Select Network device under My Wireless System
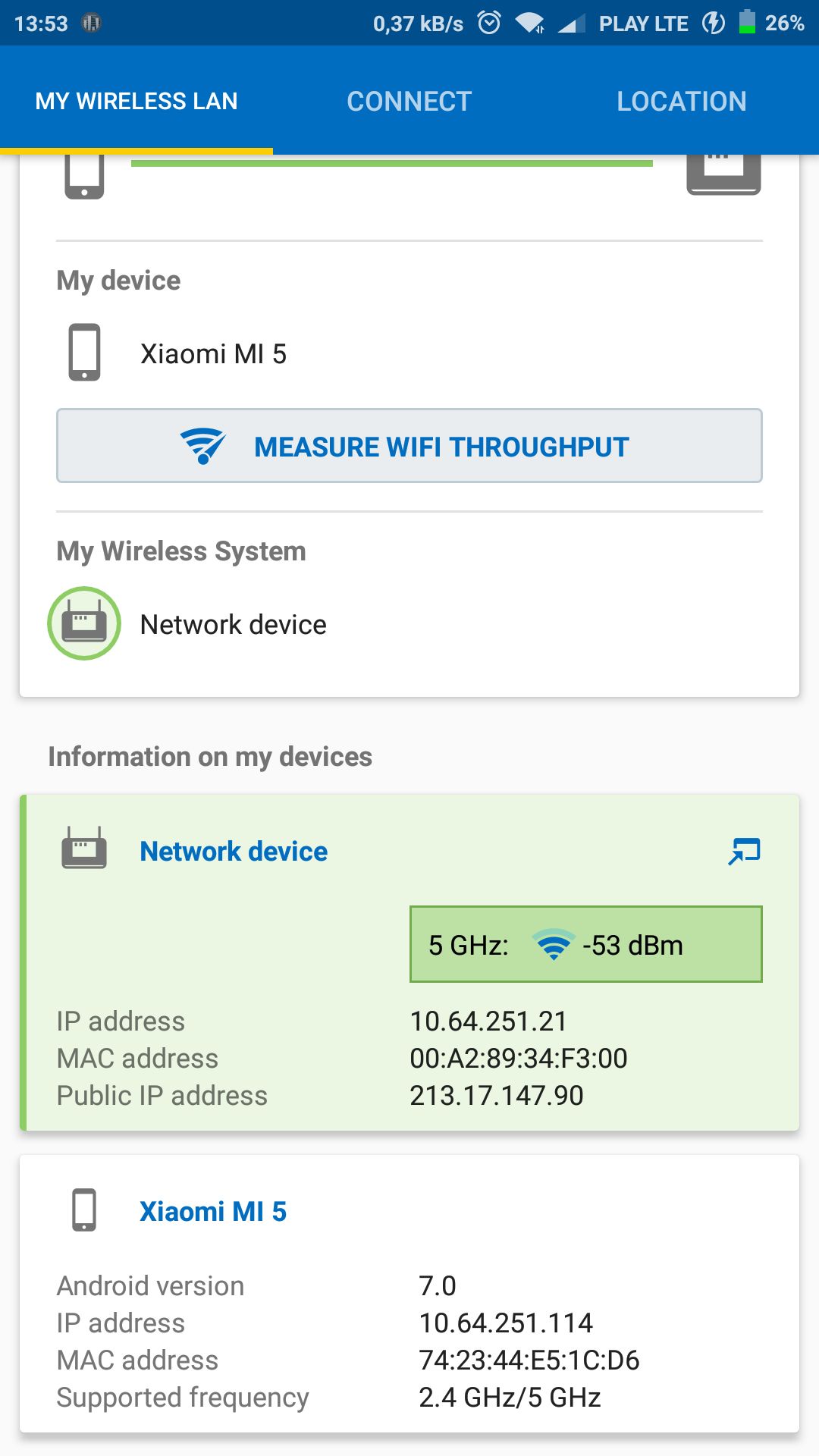This screenshot has height=1456, width=819. (234, 624)
